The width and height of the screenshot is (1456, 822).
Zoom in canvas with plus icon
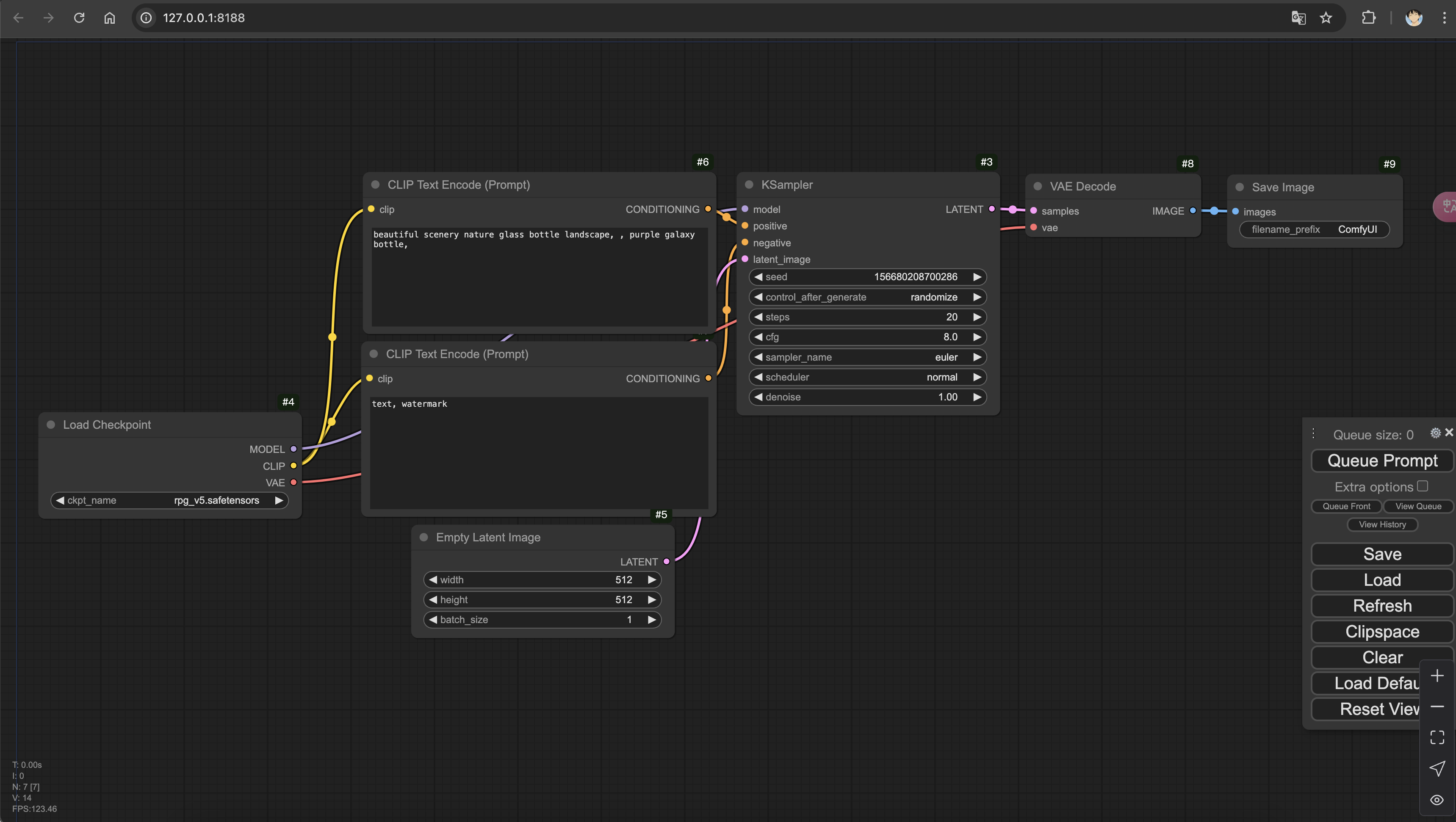[1437, 676]
